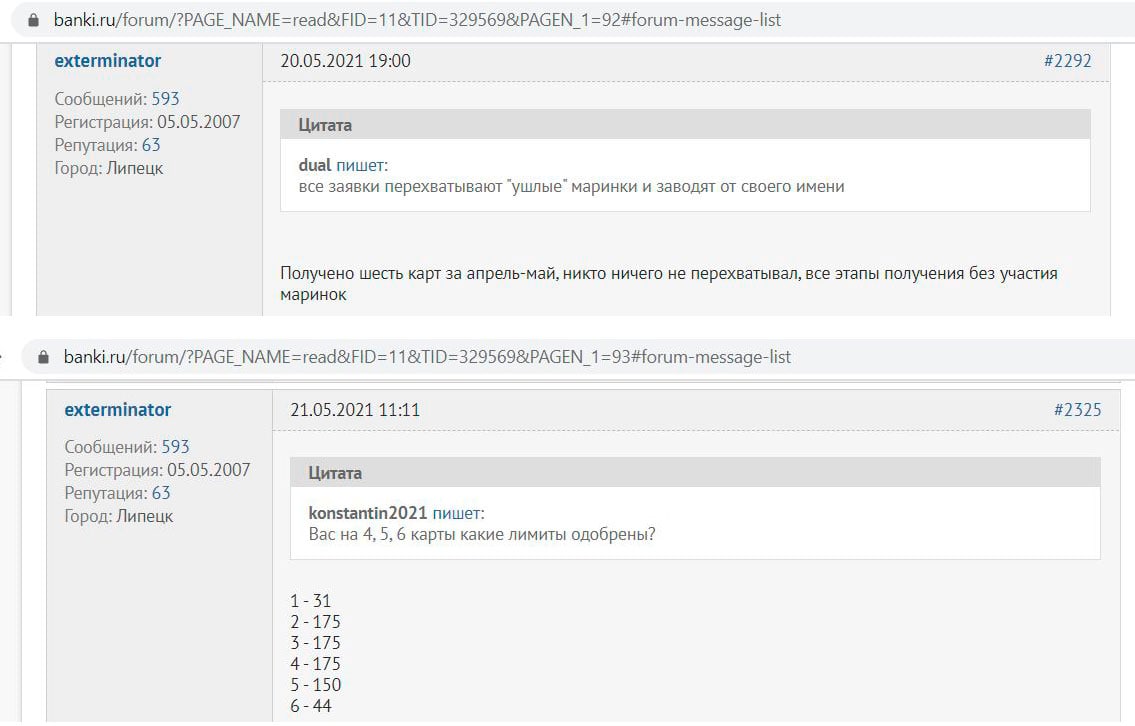Click the post date 20.05.2021 19:00

click(x=345, y=61)
